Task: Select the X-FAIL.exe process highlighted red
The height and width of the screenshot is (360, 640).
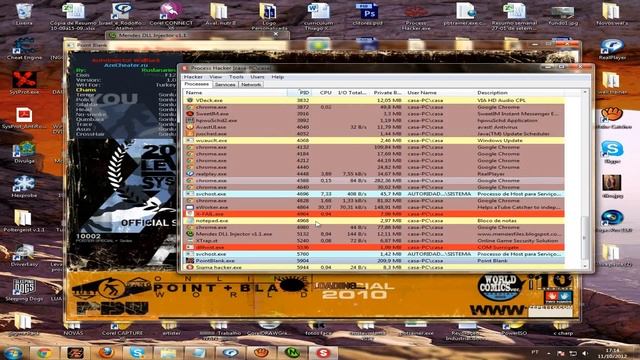Action: [374, 214]
